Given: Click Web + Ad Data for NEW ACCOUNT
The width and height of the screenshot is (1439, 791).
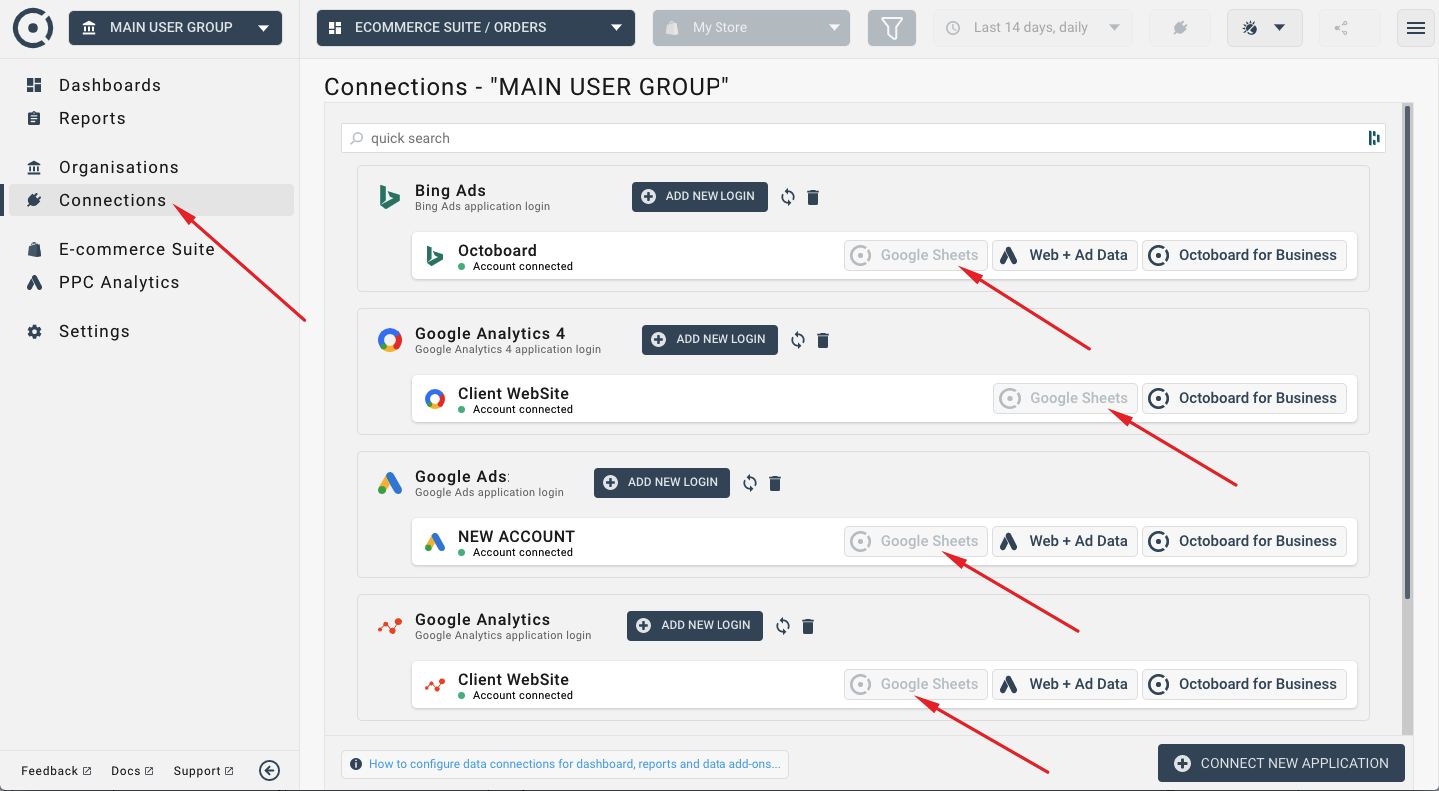Looking at the screenshot, I should click(1065, 541).
